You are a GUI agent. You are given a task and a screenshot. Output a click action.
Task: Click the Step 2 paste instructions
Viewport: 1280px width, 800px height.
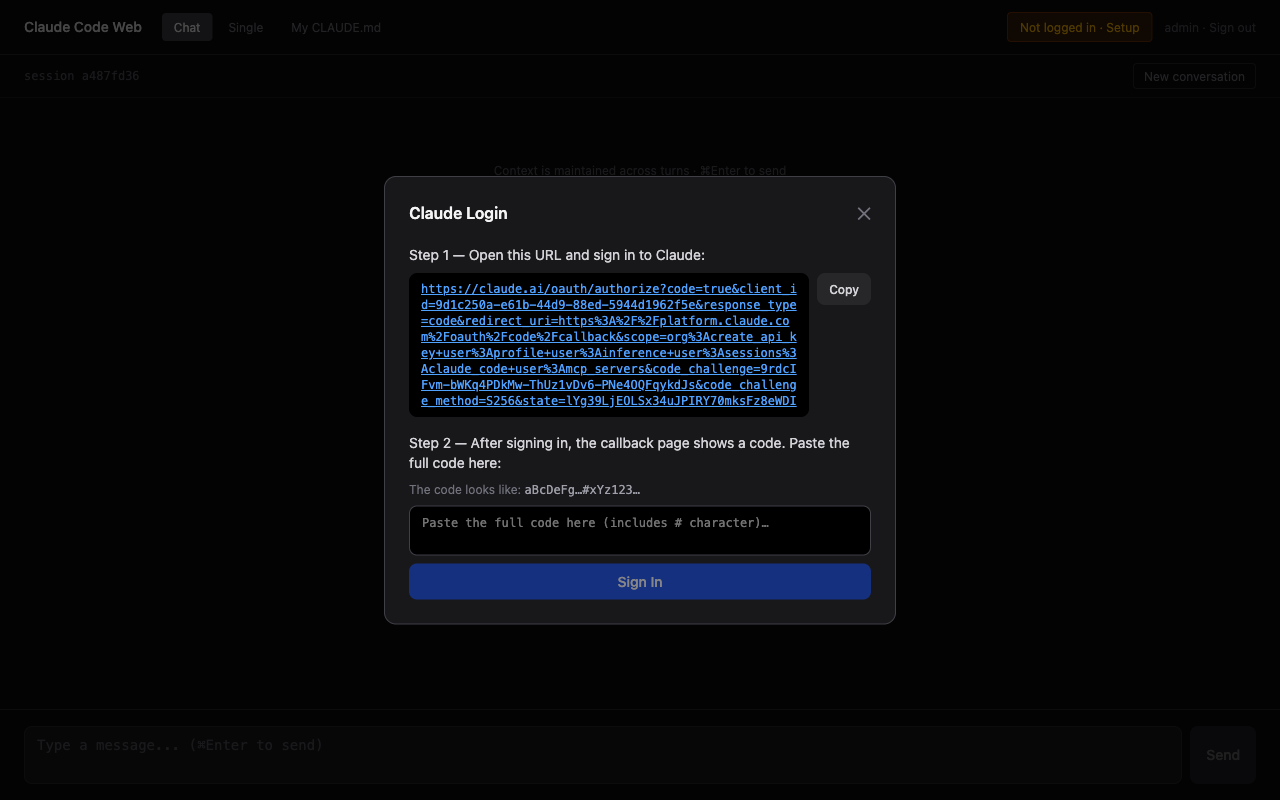click(629, 452)
